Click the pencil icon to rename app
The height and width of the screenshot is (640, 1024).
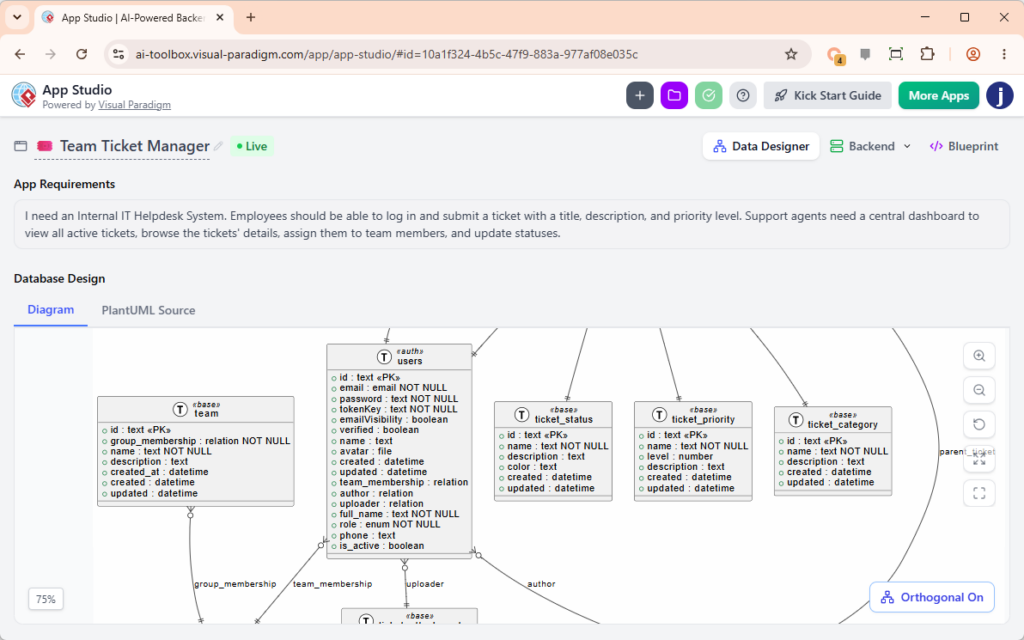pyautogui.click(x=218, y=146)
